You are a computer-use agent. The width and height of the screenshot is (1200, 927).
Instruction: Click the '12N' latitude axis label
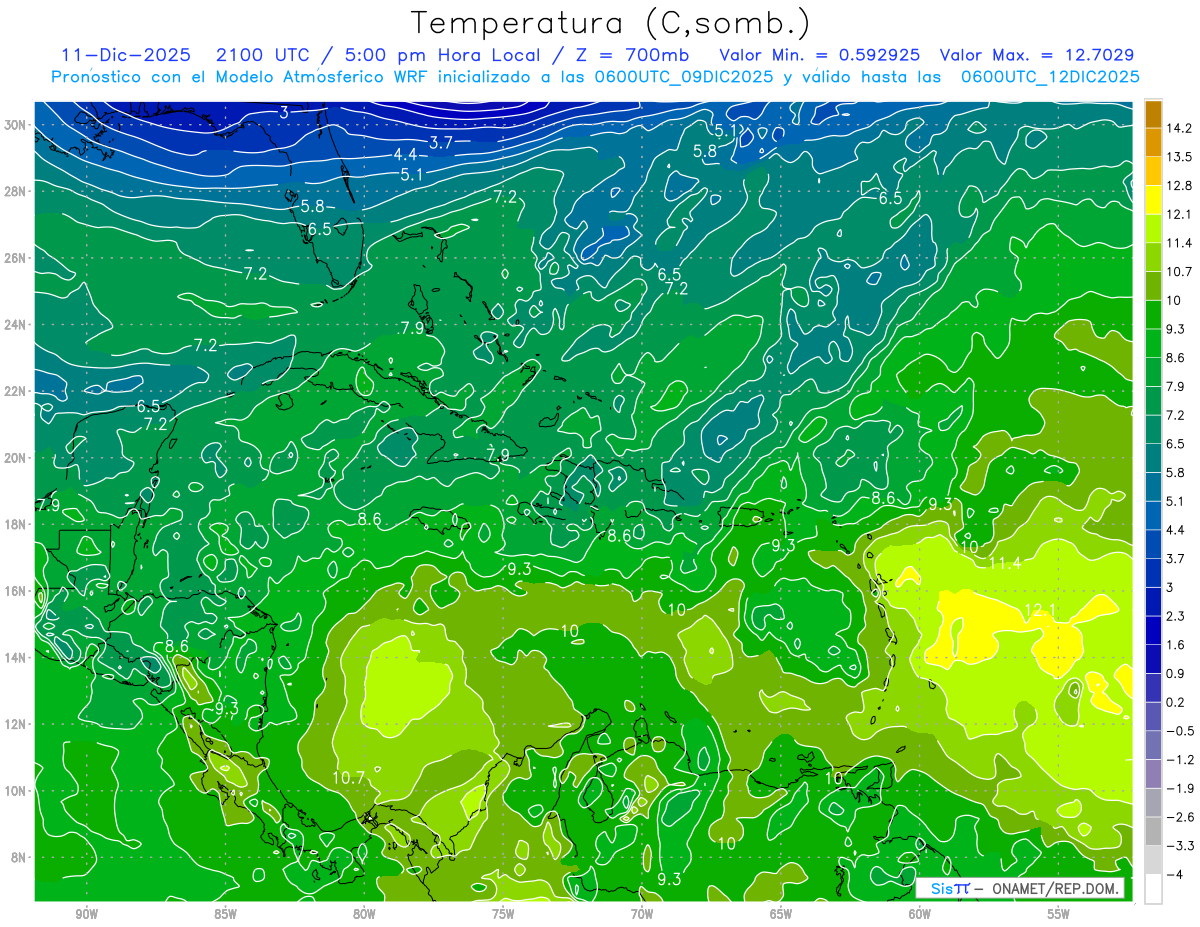point(17,724)
